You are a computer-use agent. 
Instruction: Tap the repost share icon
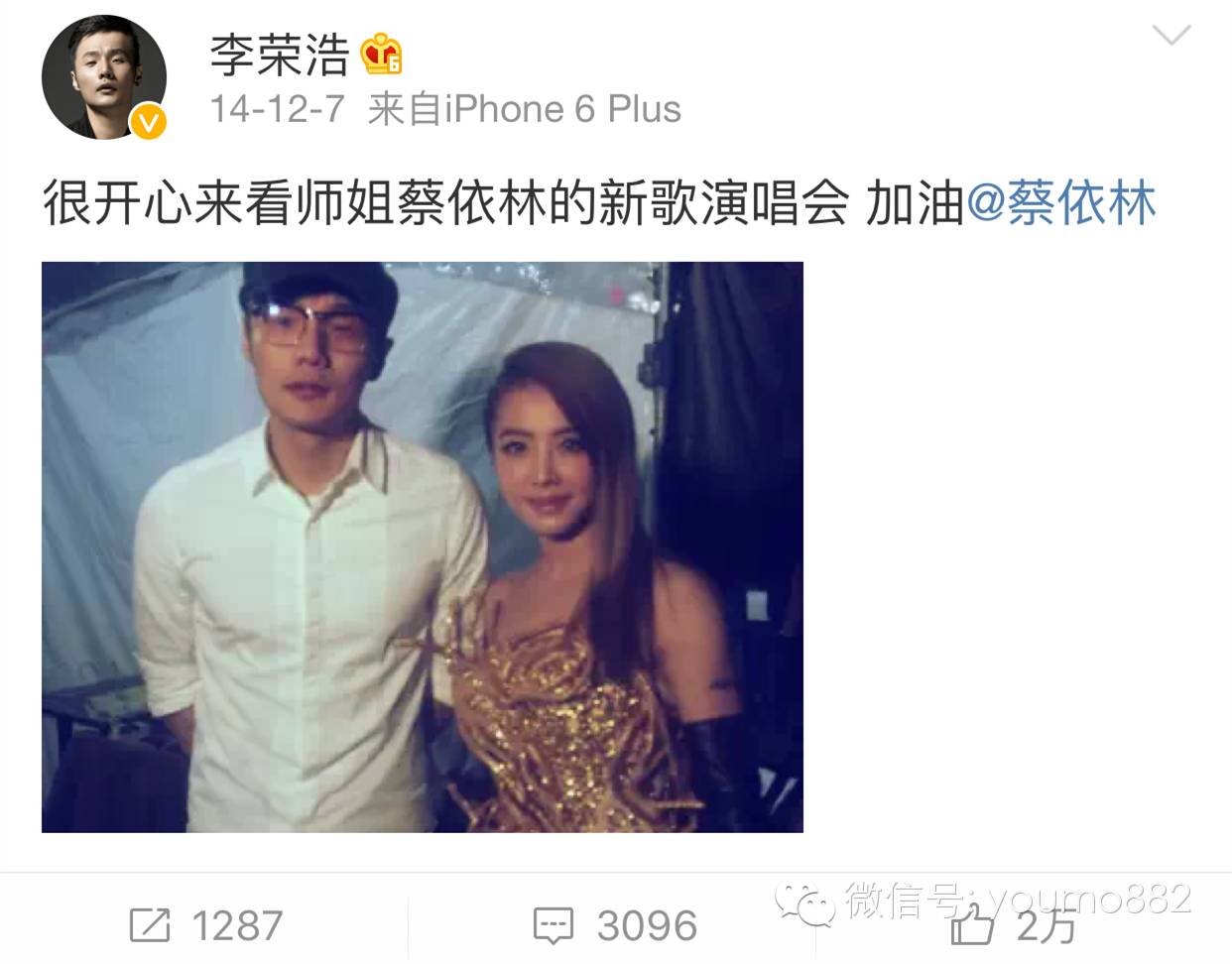(150, 925)
